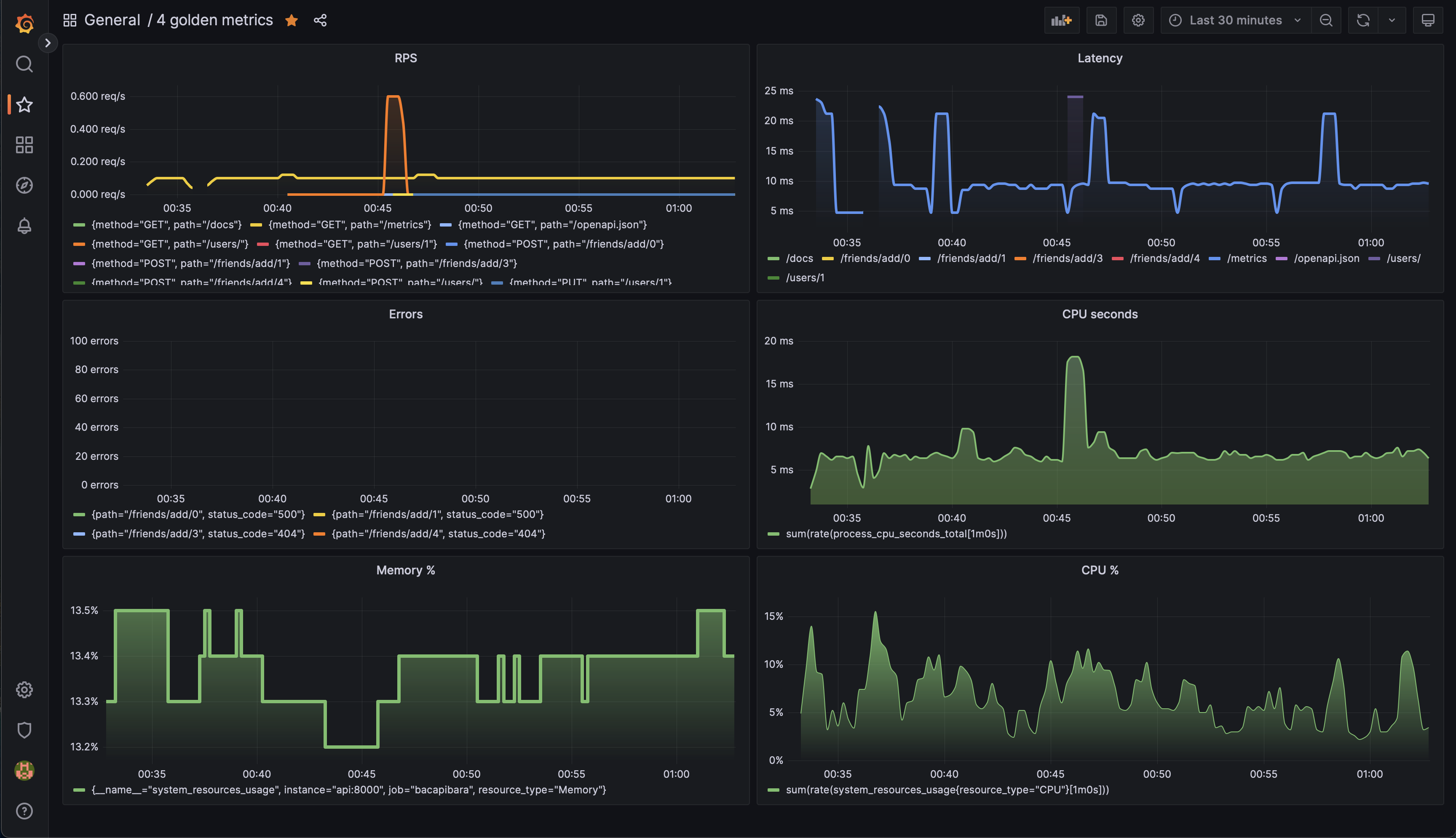This screenshot has width=1456, height=838.
Task: Toggle GET /users/ series in RPS legend
Action: pyautogui.click(x=170, y=244)
